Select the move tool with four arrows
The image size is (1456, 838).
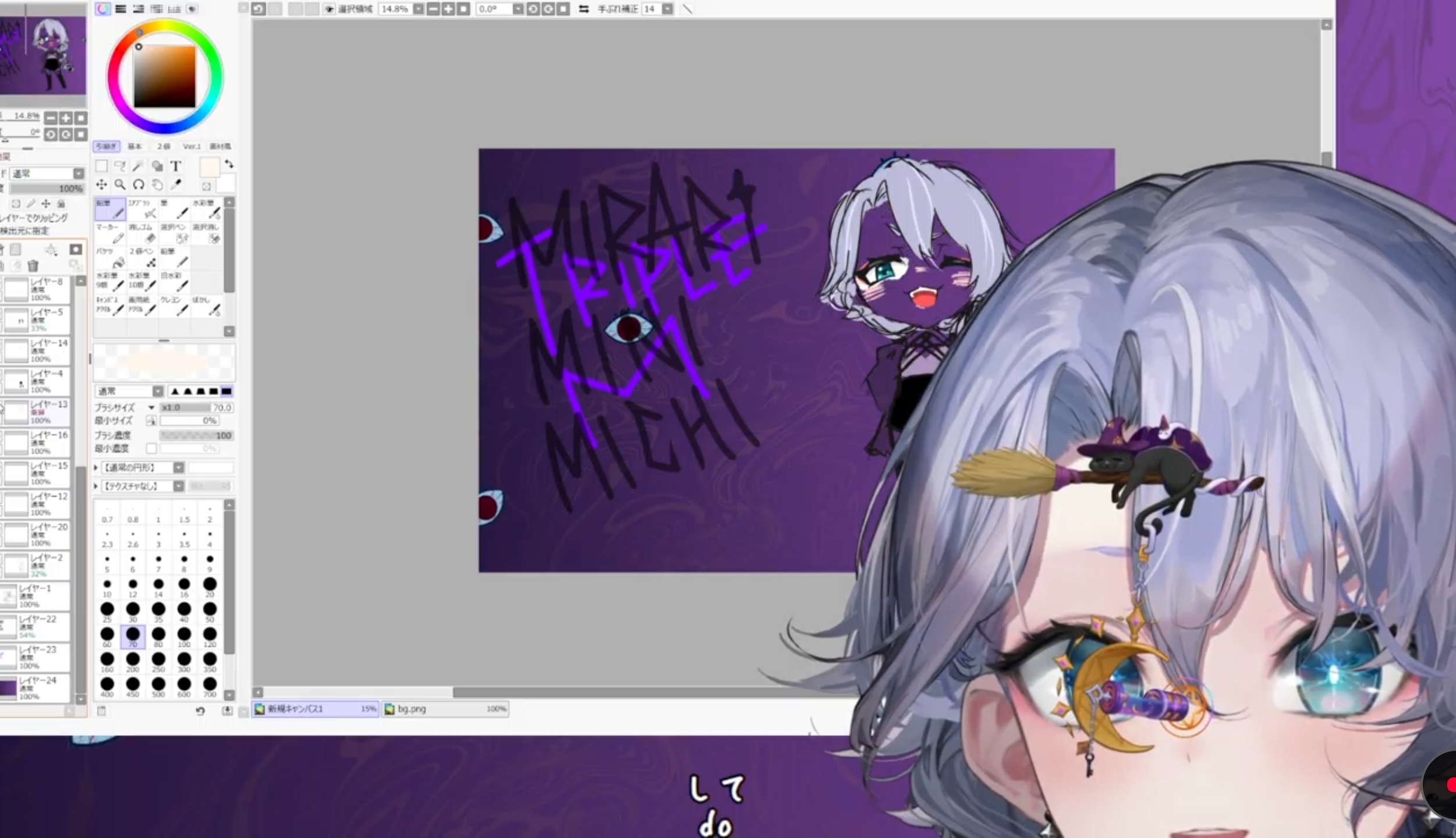(x=101, y=184)
